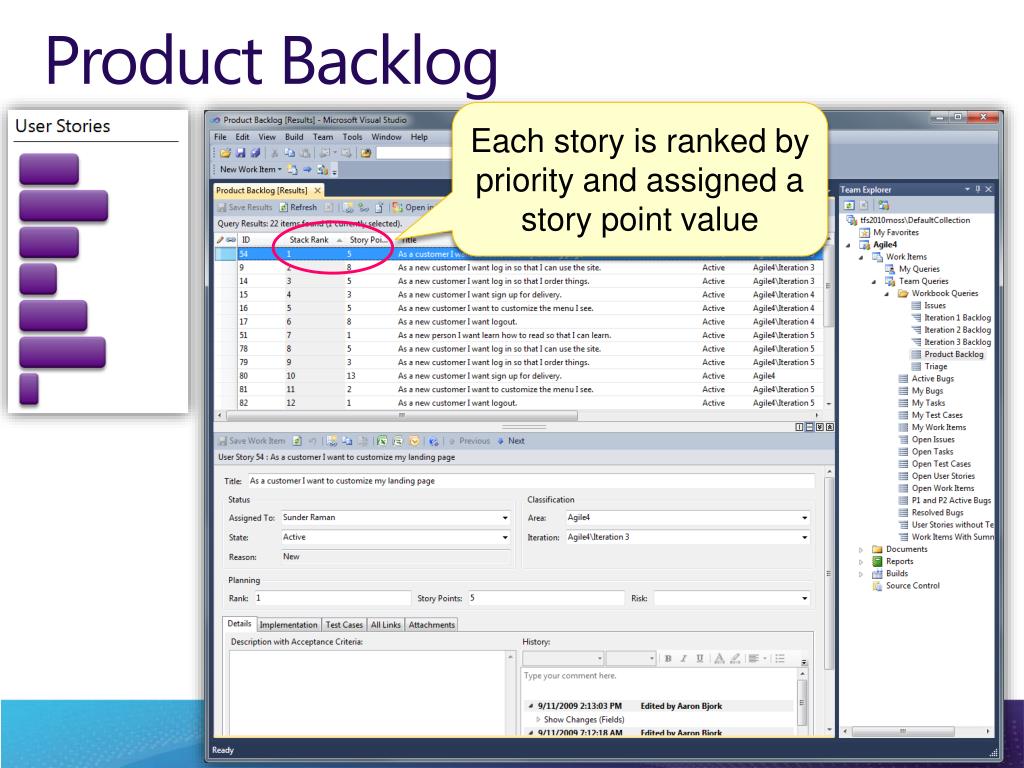Click the Team Explorer refresh icon
This screenshot has height=768, width=1024.
[x=849, y=205]
